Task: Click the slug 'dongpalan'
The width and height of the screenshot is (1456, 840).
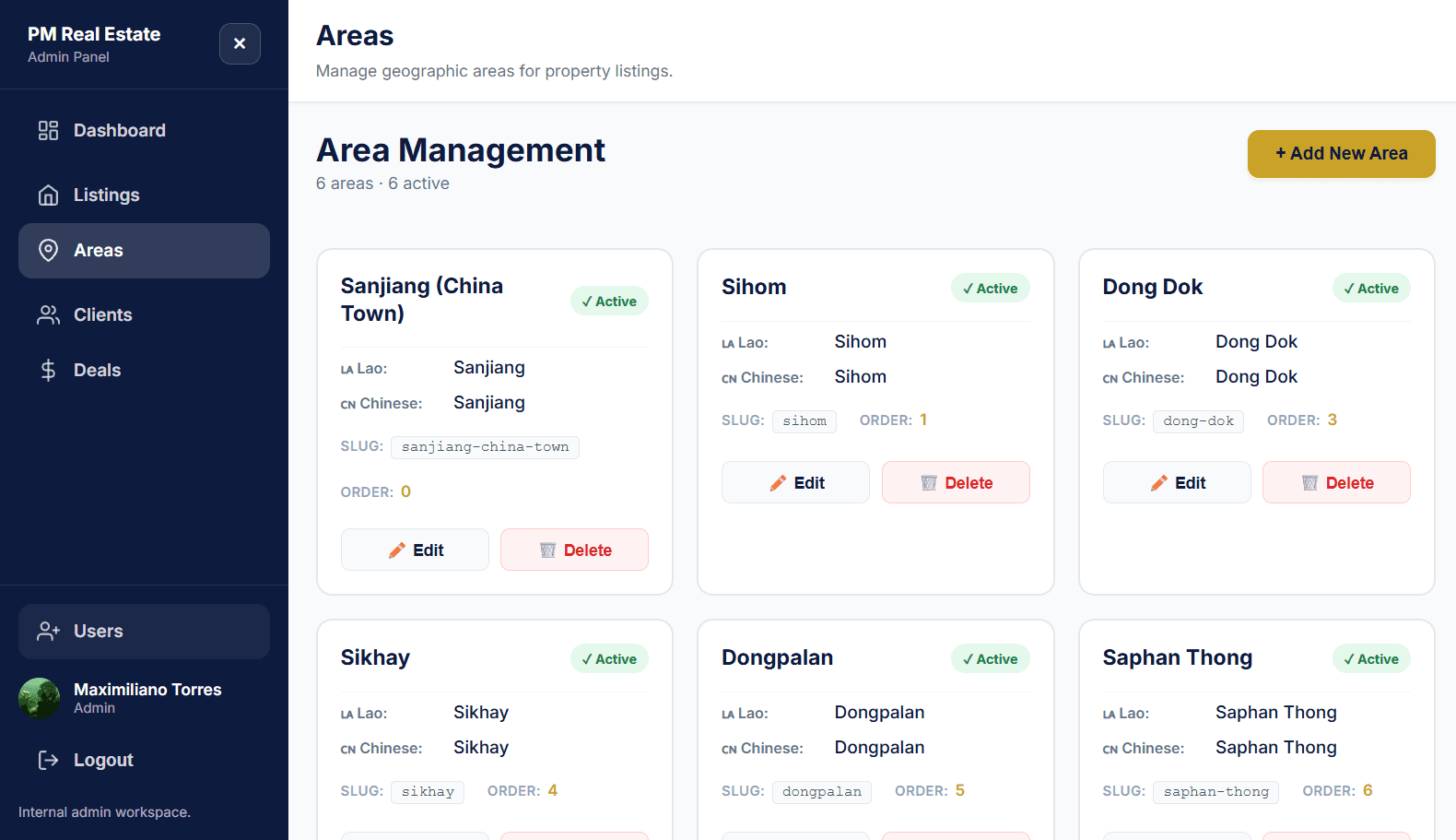Action: [x=822, y=792]
